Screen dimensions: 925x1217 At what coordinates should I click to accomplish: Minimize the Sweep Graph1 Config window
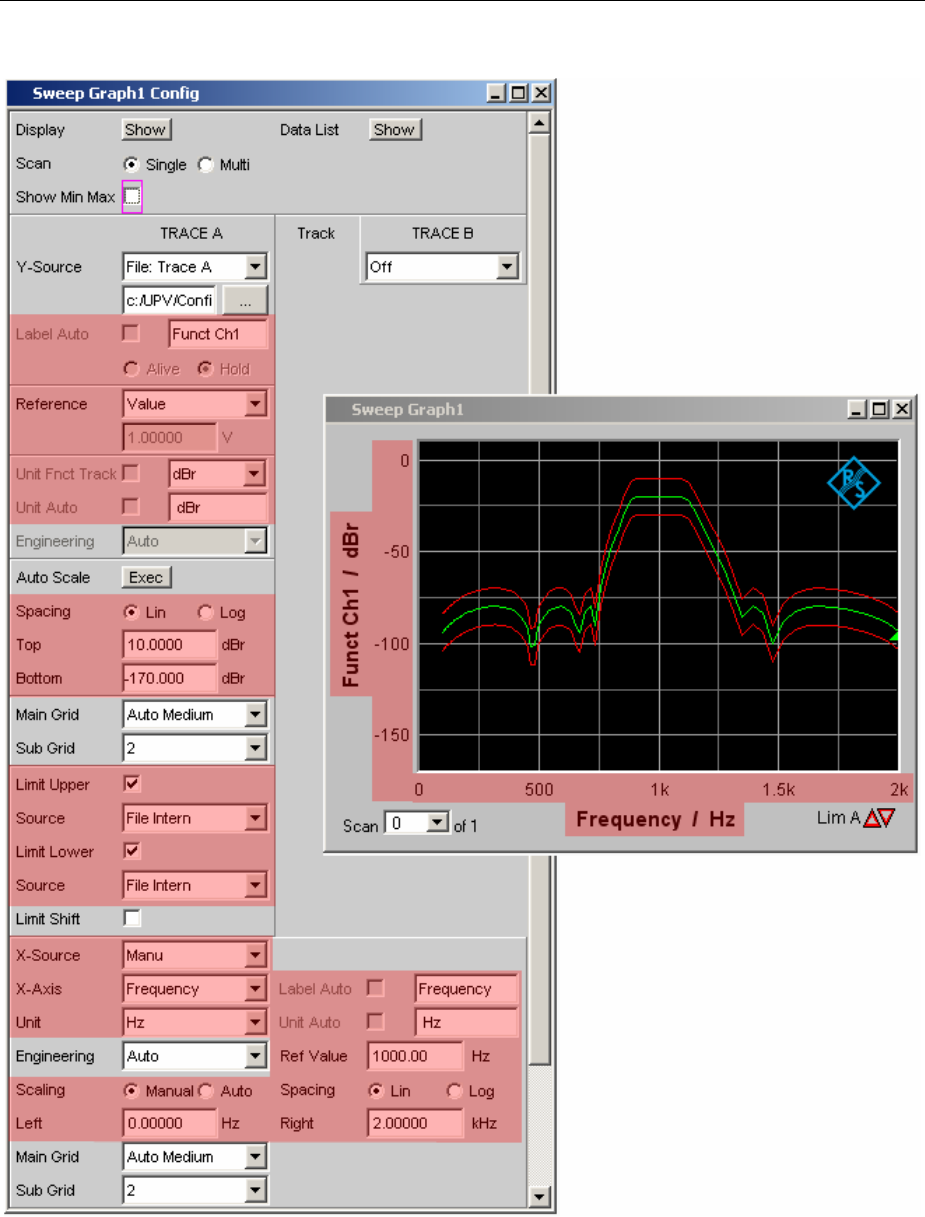pyautogui.click(x=497, y=93)
